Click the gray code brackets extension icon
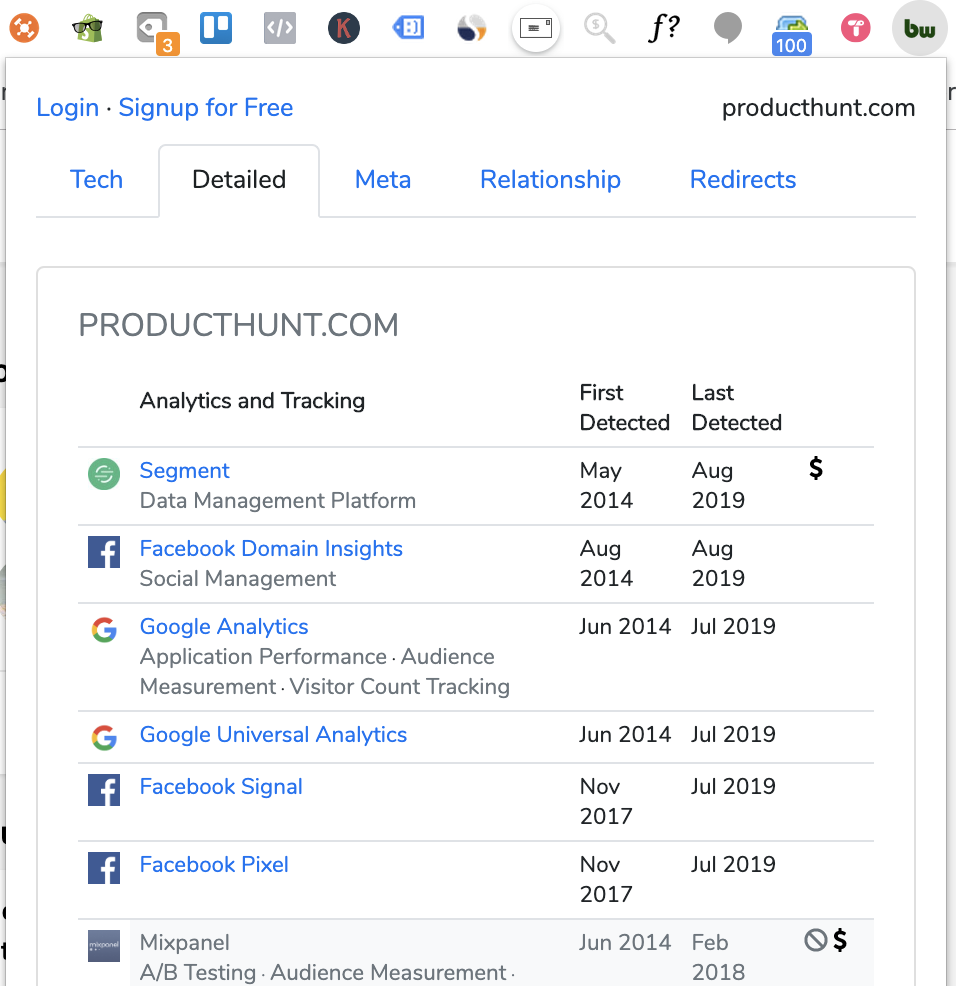Viewport: 956px width, 986px height. 280,28
